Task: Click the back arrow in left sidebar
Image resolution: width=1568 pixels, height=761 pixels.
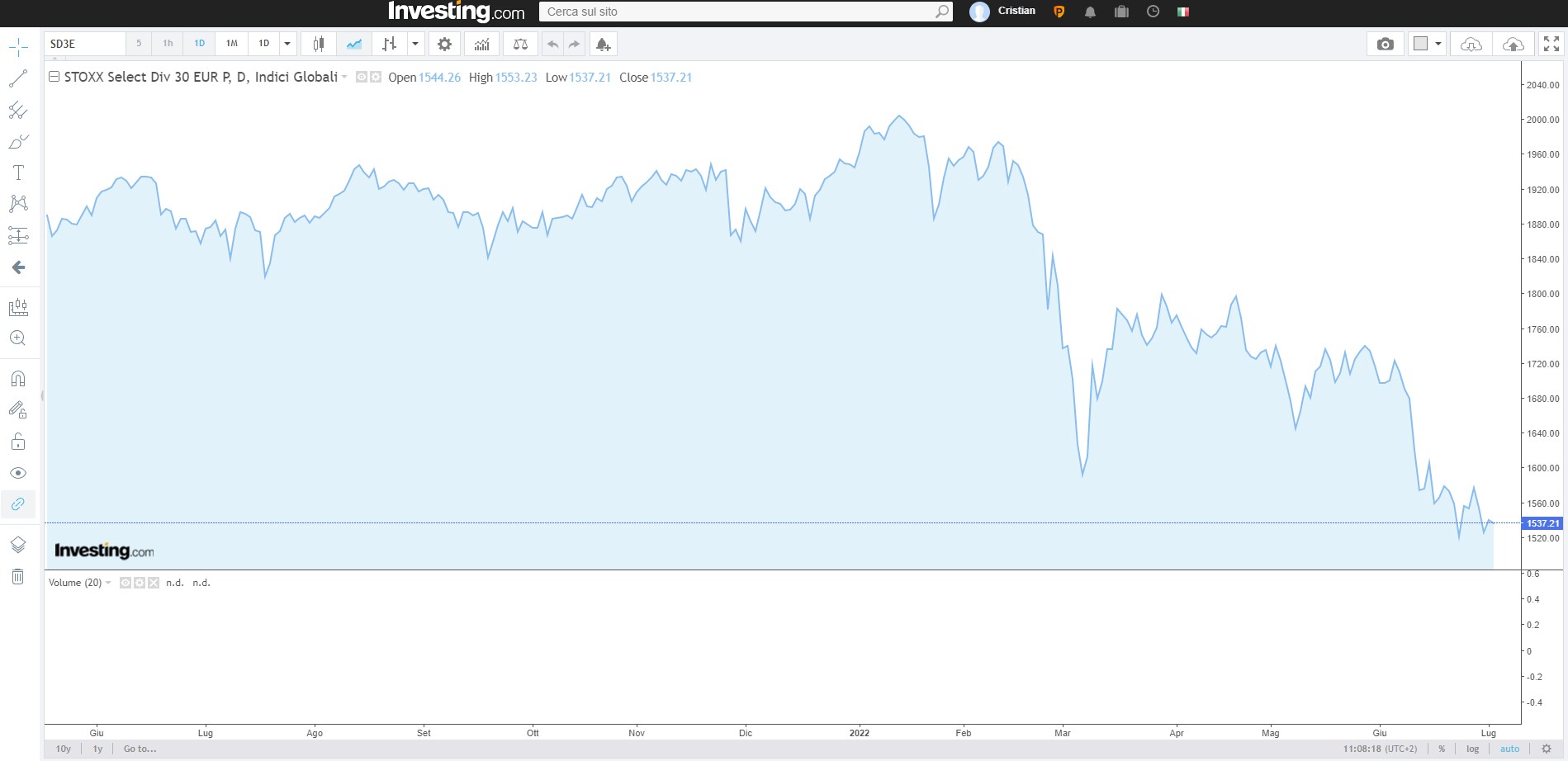Action: click(x=18, y=267)
